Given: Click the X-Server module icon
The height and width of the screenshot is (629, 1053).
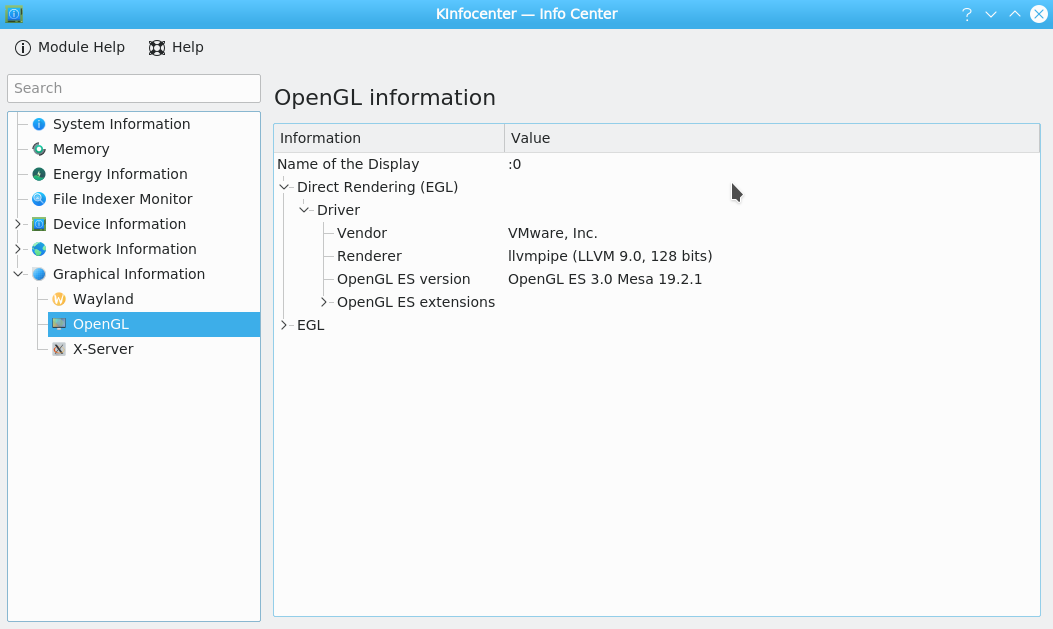Looking at the screenshot, I should click(59, 349).
